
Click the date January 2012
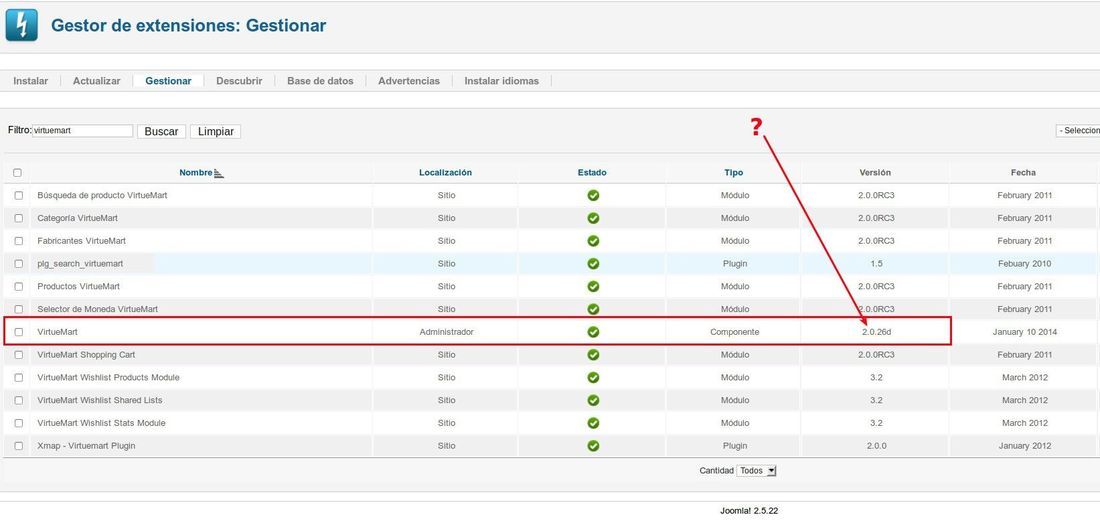pyautogui.click(x=1025, y=446)
